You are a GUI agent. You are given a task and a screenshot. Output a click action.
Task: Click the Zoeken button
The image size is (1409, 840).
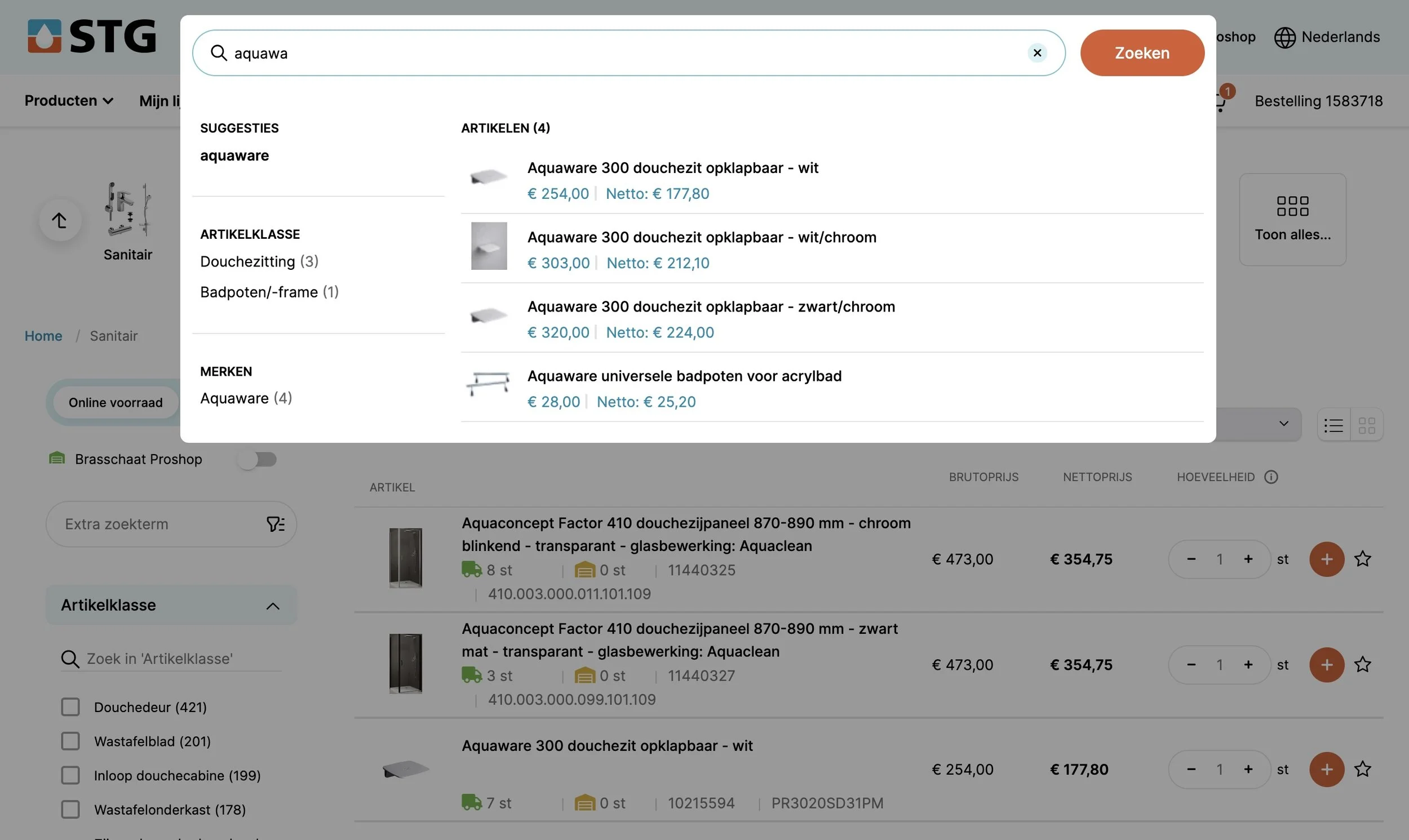(1142, 52)
